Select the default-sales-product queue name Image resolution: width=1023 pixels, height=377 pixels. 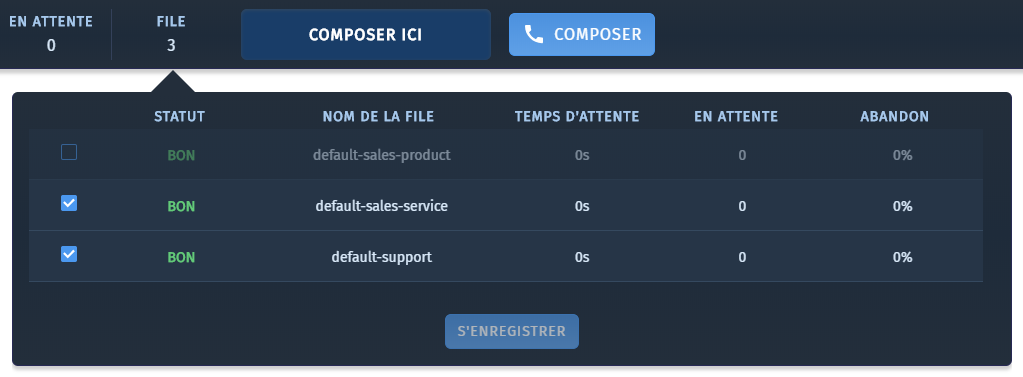[382, 155]
